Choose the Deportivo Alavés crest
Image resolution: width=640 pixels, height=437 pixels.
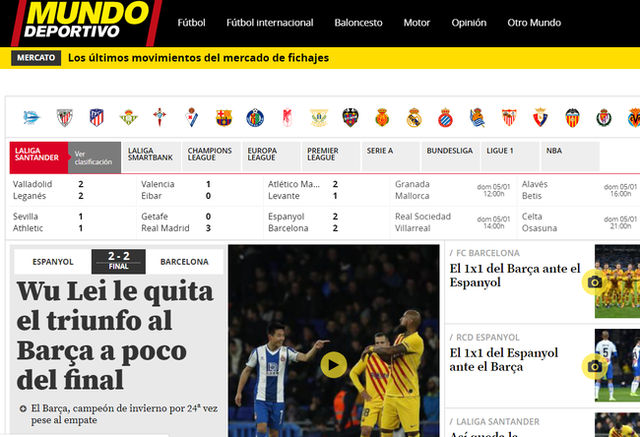tap(32, 117)
